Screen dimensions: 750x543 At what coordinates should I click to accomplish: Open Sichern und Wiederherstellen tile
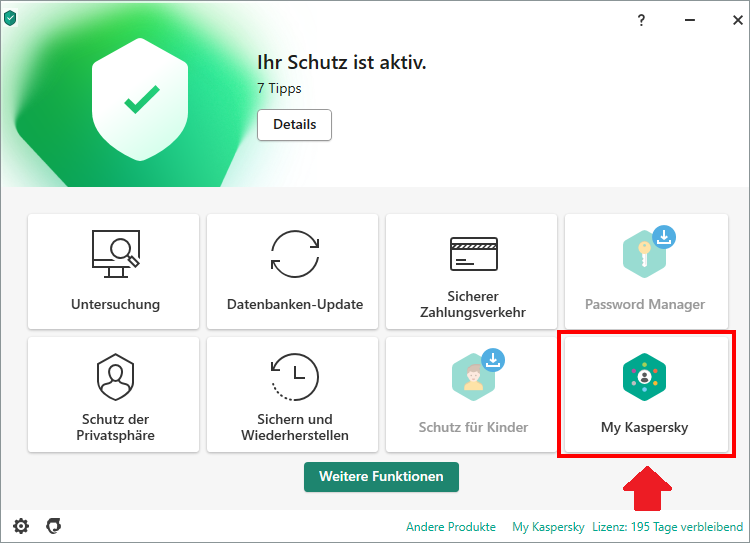point(294,394)
